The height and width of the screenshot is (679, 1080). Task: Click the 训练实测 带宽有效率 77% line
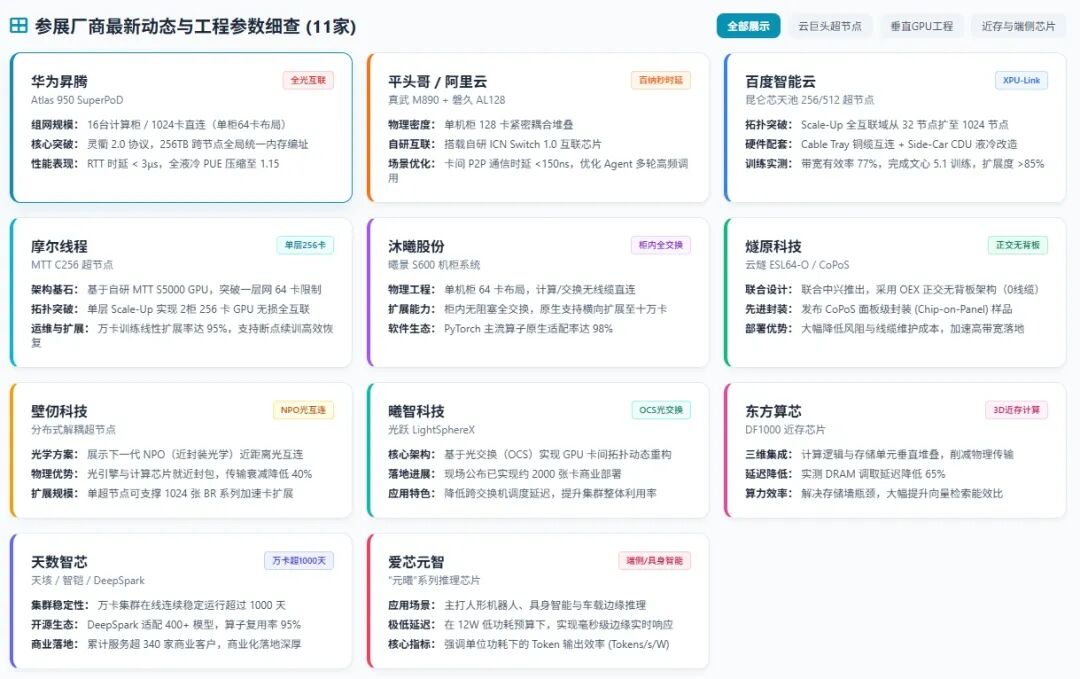click(x=894, y=163)
